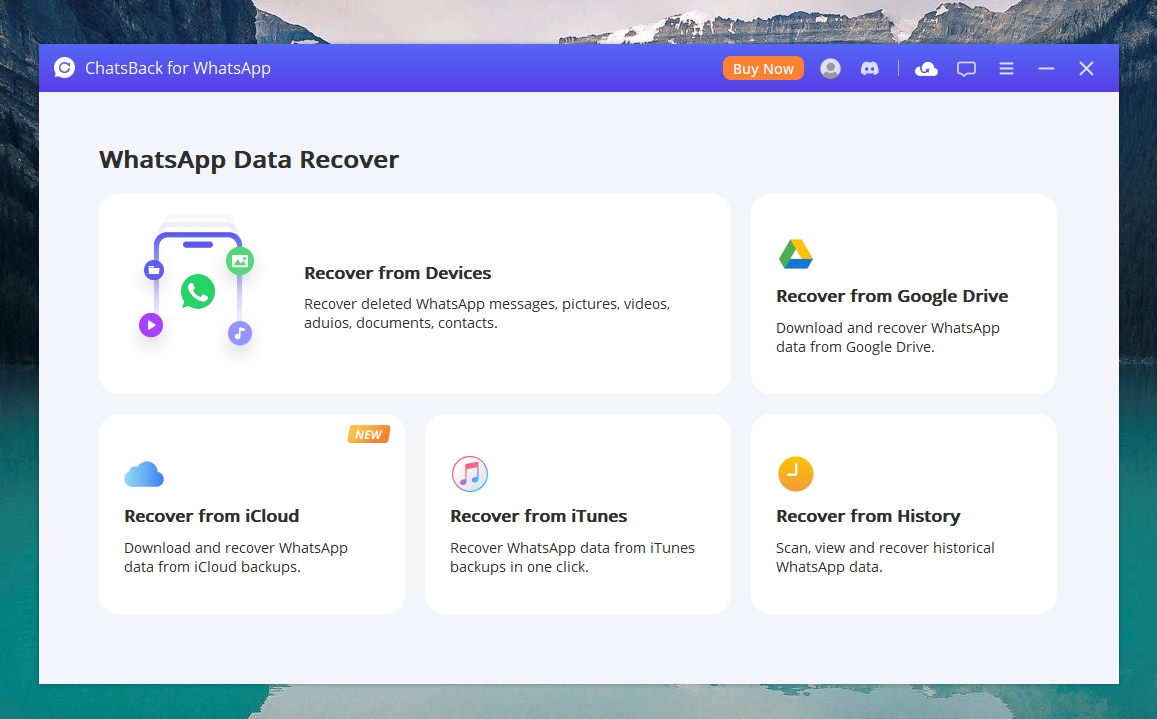The width and height of the screenshot is (1157, 719).
Task: Open the Discord community icon
Action: [870, 69]
